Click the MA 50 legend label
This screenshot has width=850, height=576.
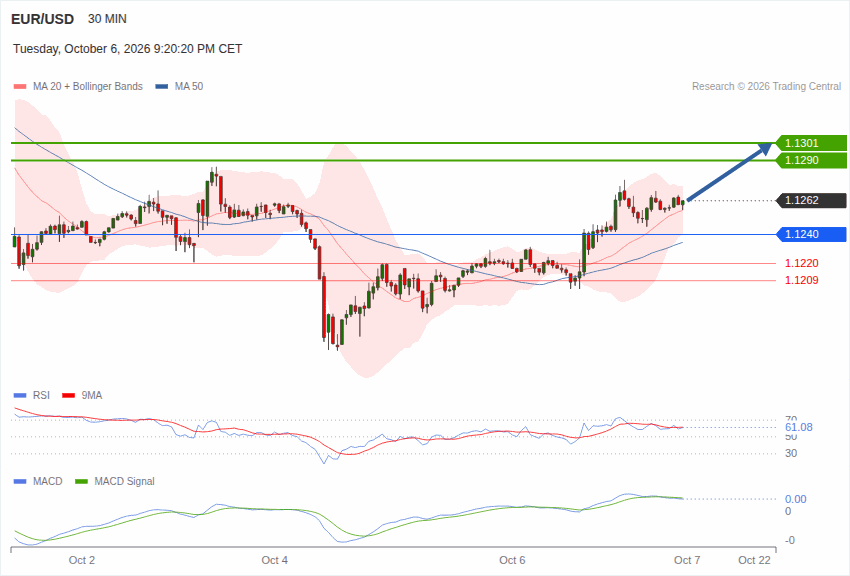tap(189, 86)
